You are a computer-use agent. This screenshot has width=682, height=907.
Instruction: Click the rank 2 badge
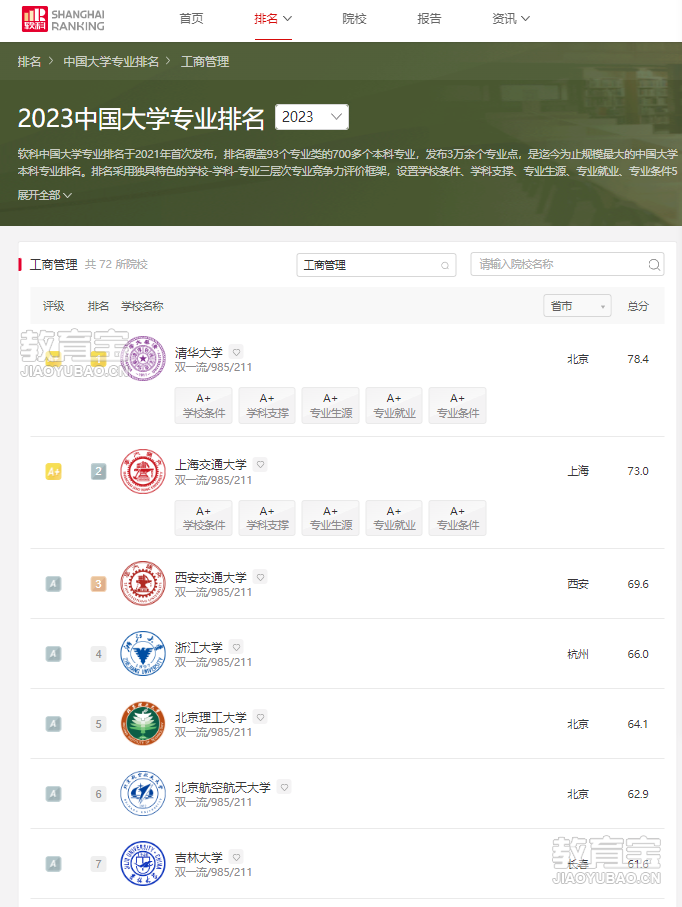click(x=98, y=471)
